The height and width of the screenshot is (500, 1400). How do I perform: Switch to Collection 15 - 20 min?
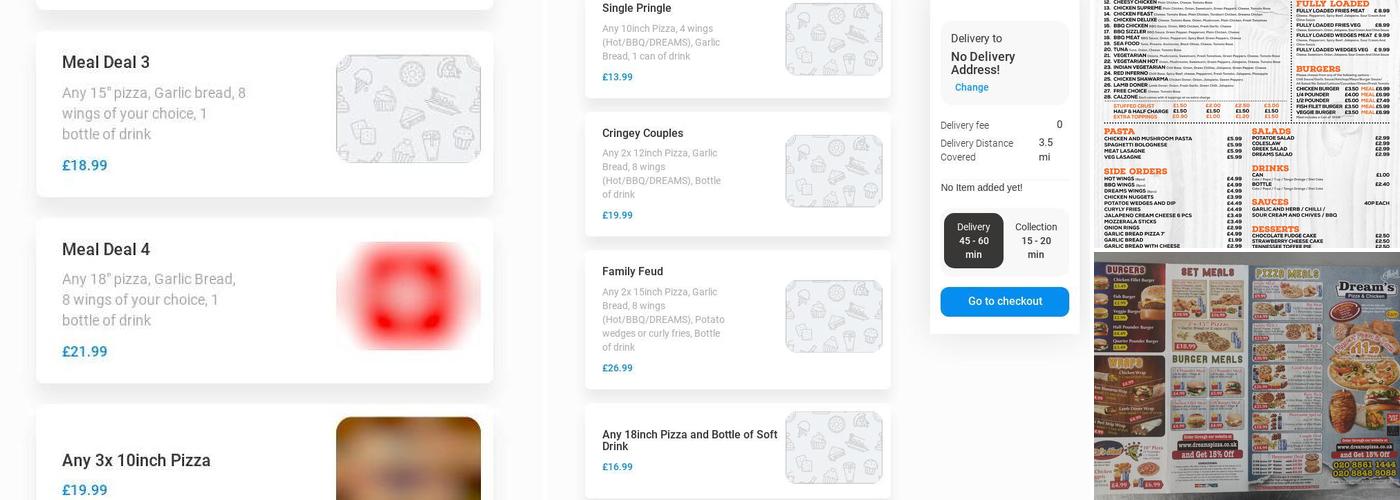click(1035, 241)
